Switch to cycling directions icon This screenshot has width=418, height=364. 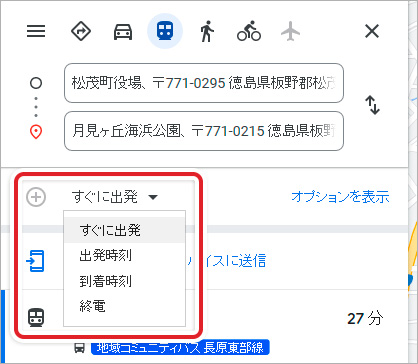[x=249, y=31]
